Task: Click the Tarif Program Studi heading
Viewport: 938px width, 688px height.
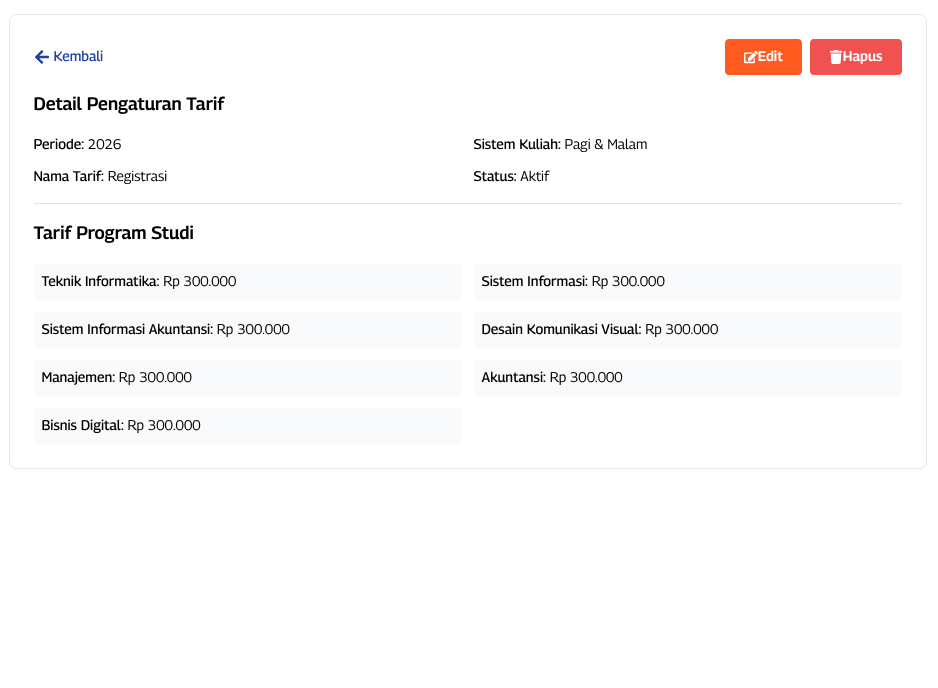Action: pyautogui.click(x=114, y=233)
